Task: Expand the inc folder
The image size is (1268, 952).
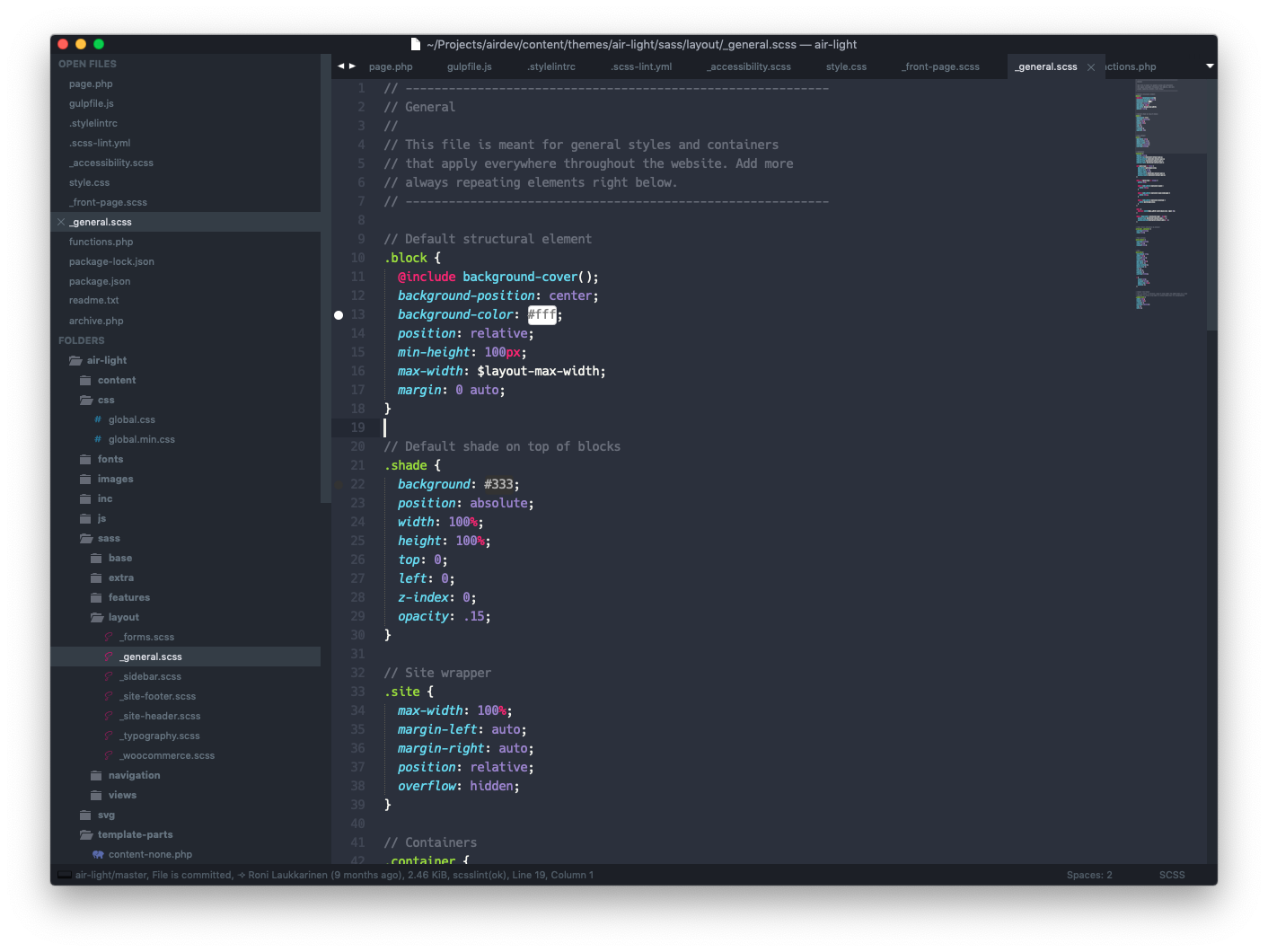Action: [85, 498]
